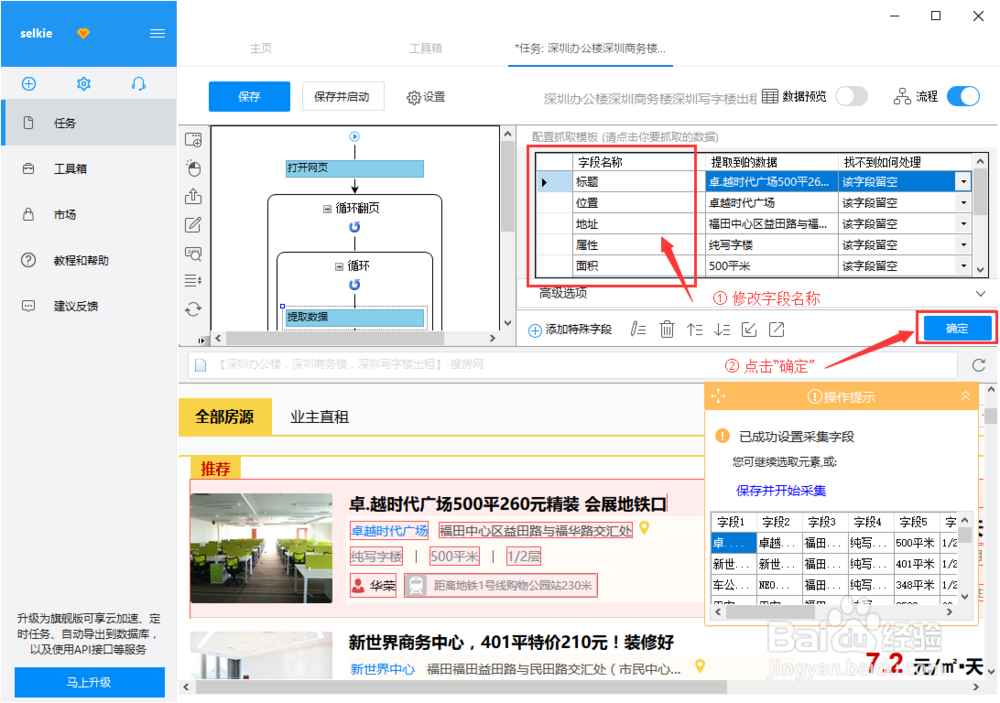Open the 标题 row 该字段留空 dropdown

tap(963, 182)
